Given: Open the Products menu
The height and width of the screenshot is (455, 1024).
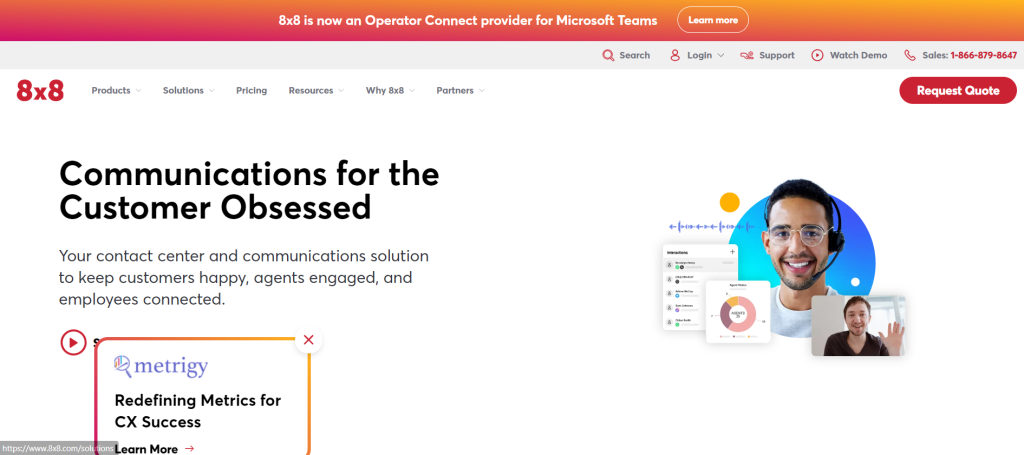Looking at the screenshot, I should coord(111,91).
